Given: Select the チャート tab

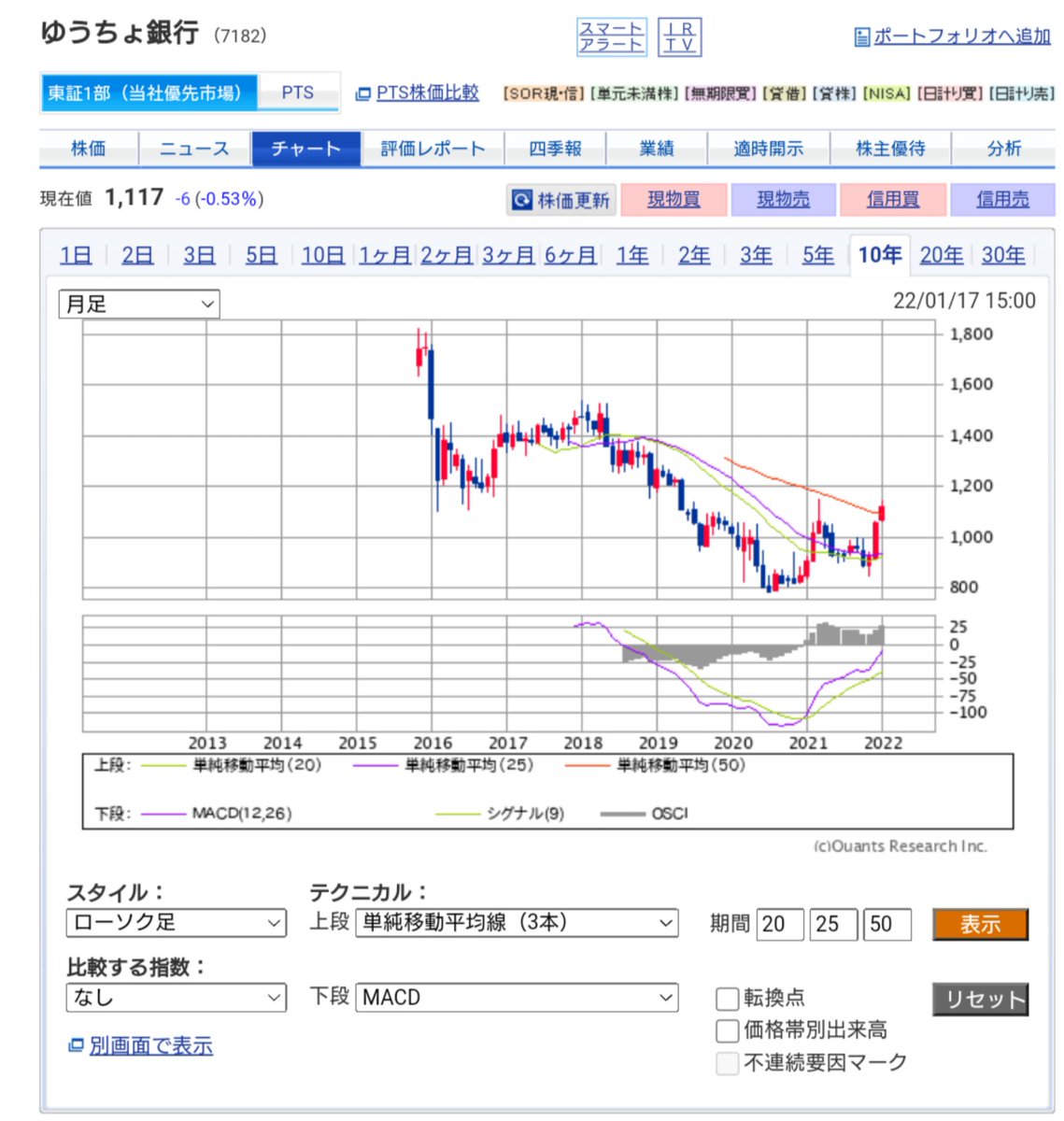Looking at the screenshot, I should click(306, 149).
